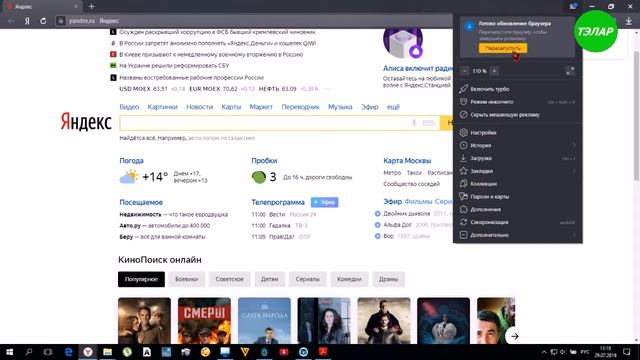The width and height of the screenshot is (640, 360).
Task: Go back with the back arrow
Action: (x=11, y=21)
